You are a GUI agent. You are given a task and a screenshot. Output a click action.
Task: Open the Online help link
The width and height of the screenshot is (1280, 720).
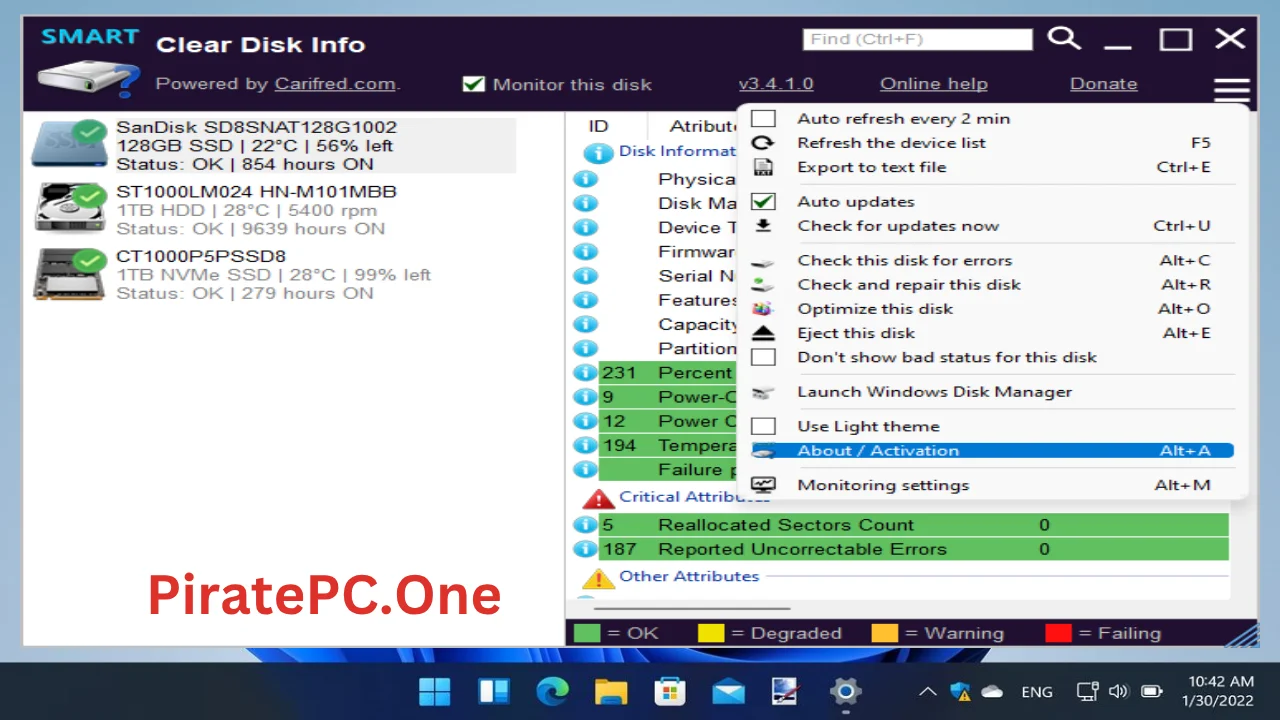[934, 84]
